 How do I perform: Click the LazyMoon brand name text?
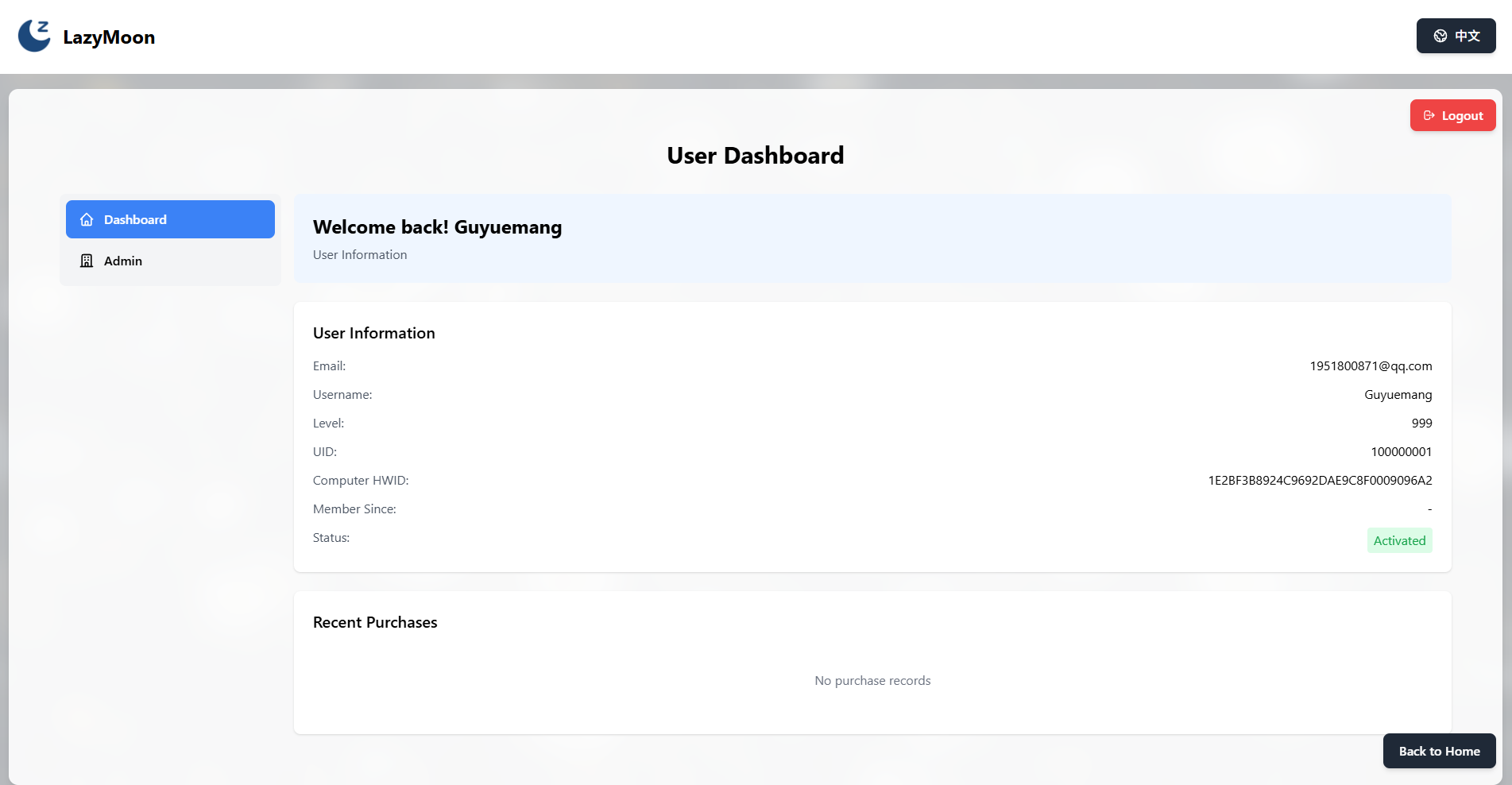[x=109, y=37]
